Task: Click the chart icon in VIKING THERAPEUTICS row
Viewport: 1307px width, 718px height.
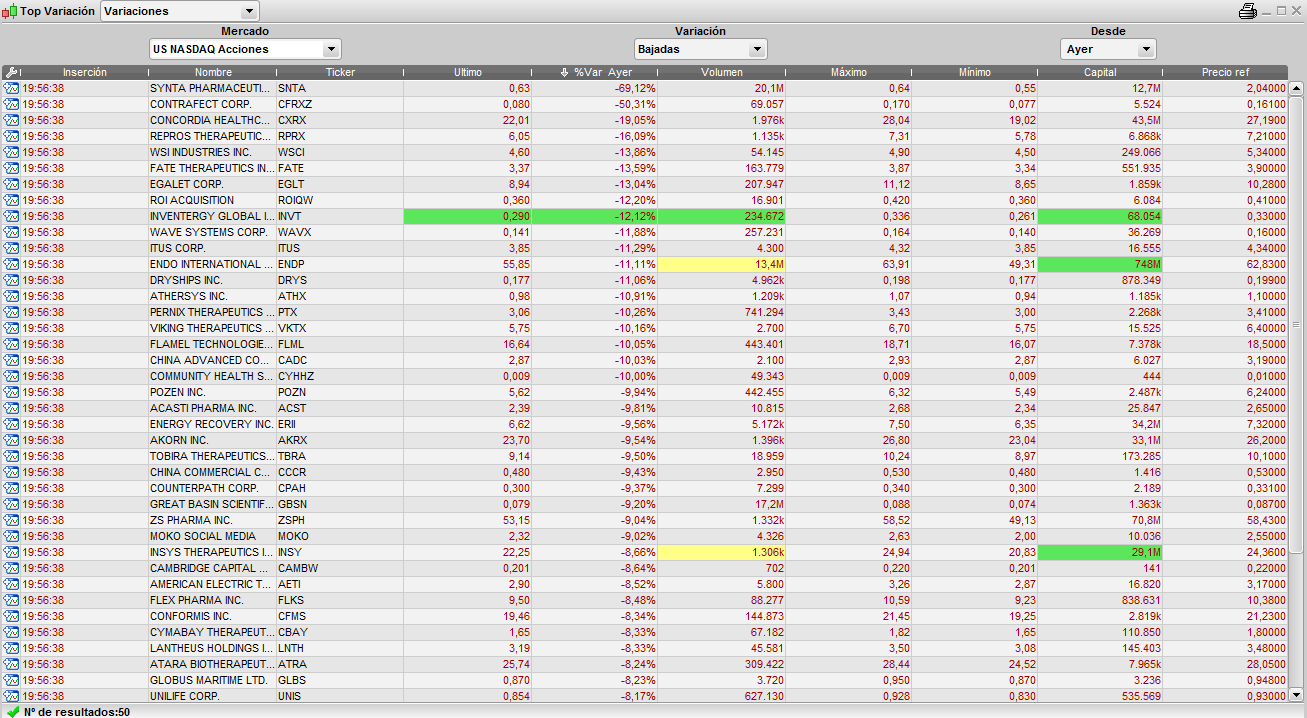Action: [12, 328]
